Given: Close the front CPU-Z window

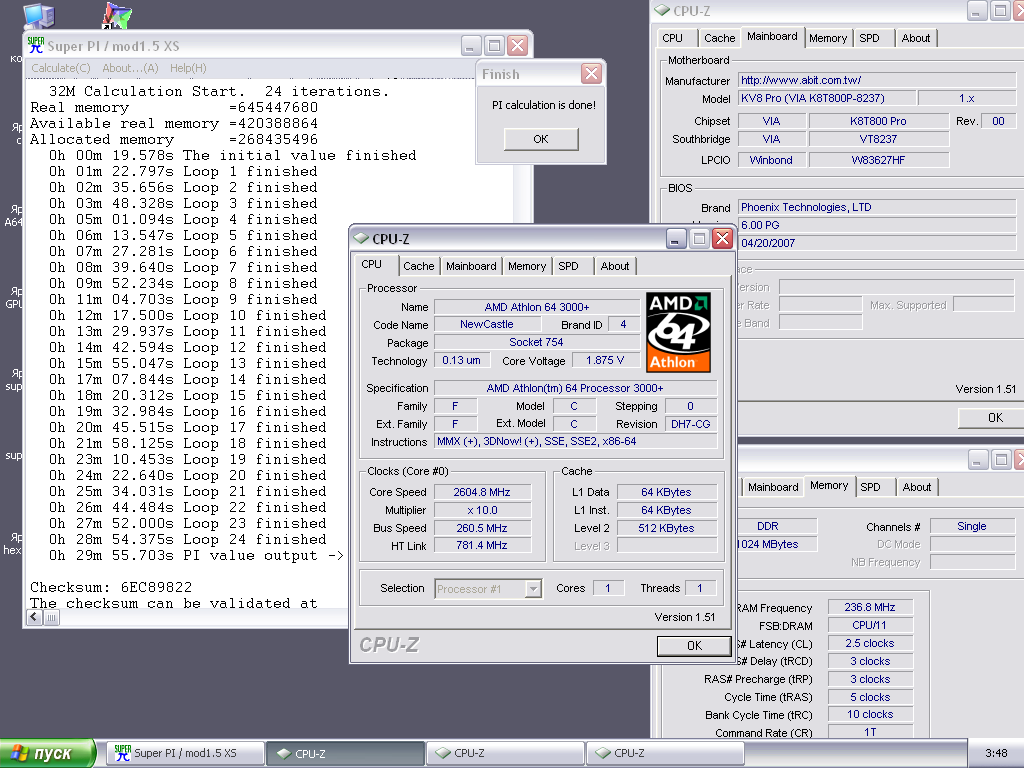Looking at the screenshot, I should point(722,239).
